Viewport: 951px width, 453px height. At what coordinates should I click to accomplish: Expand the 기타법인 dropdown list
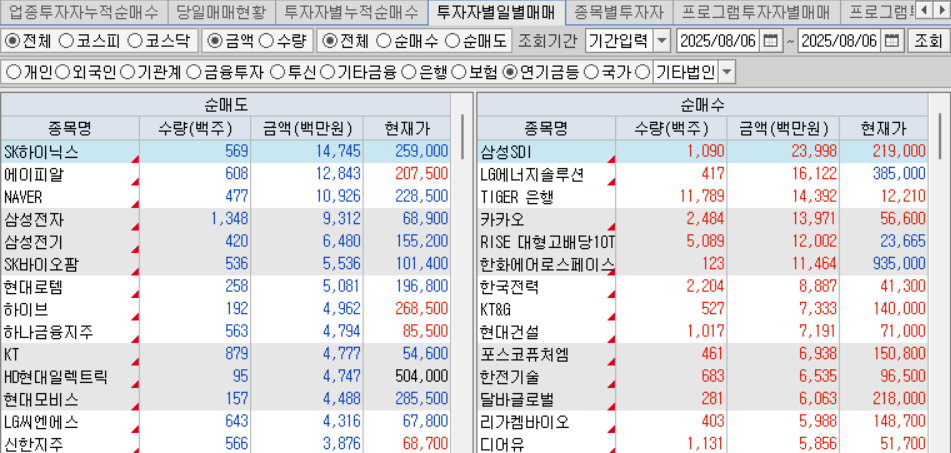click(727, 73)
